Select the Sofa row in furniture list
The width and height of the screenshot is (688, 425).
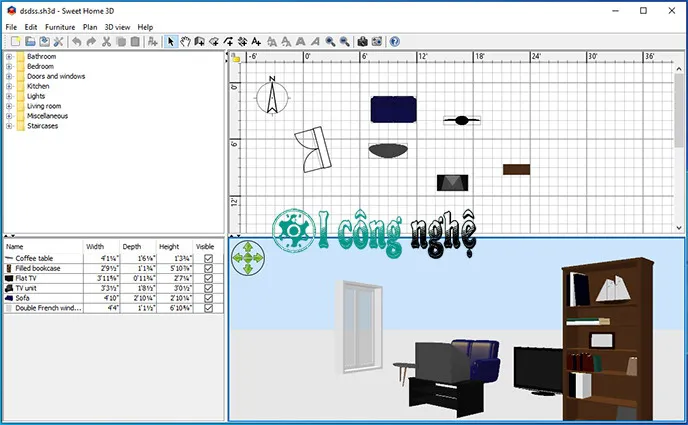pos(114,298)
